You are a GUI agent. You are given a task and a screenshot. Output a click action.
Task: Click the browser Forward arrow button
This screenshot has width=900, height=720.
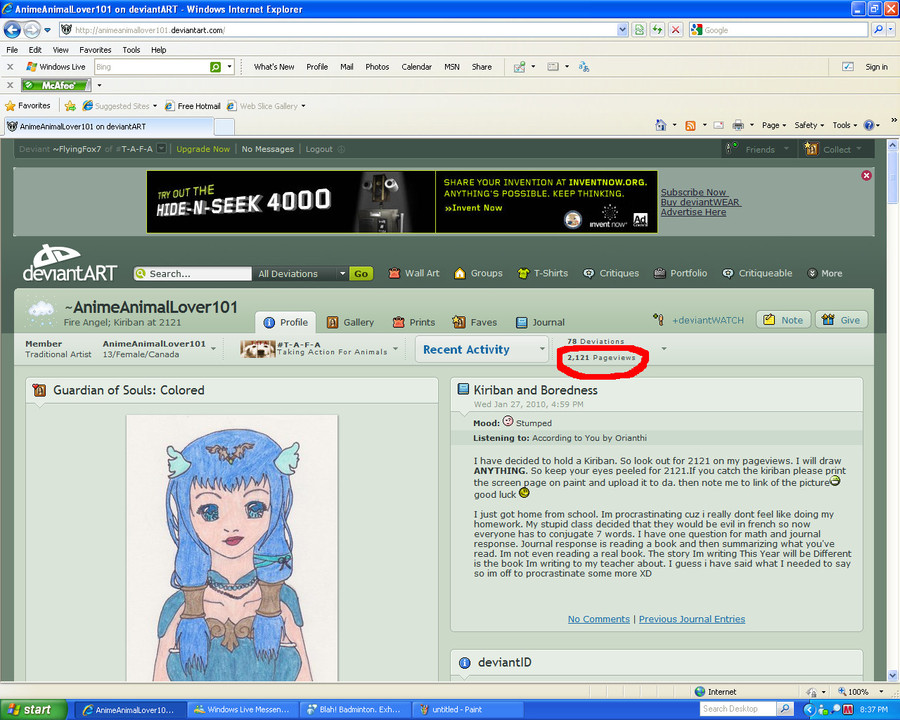click(32, 29)
